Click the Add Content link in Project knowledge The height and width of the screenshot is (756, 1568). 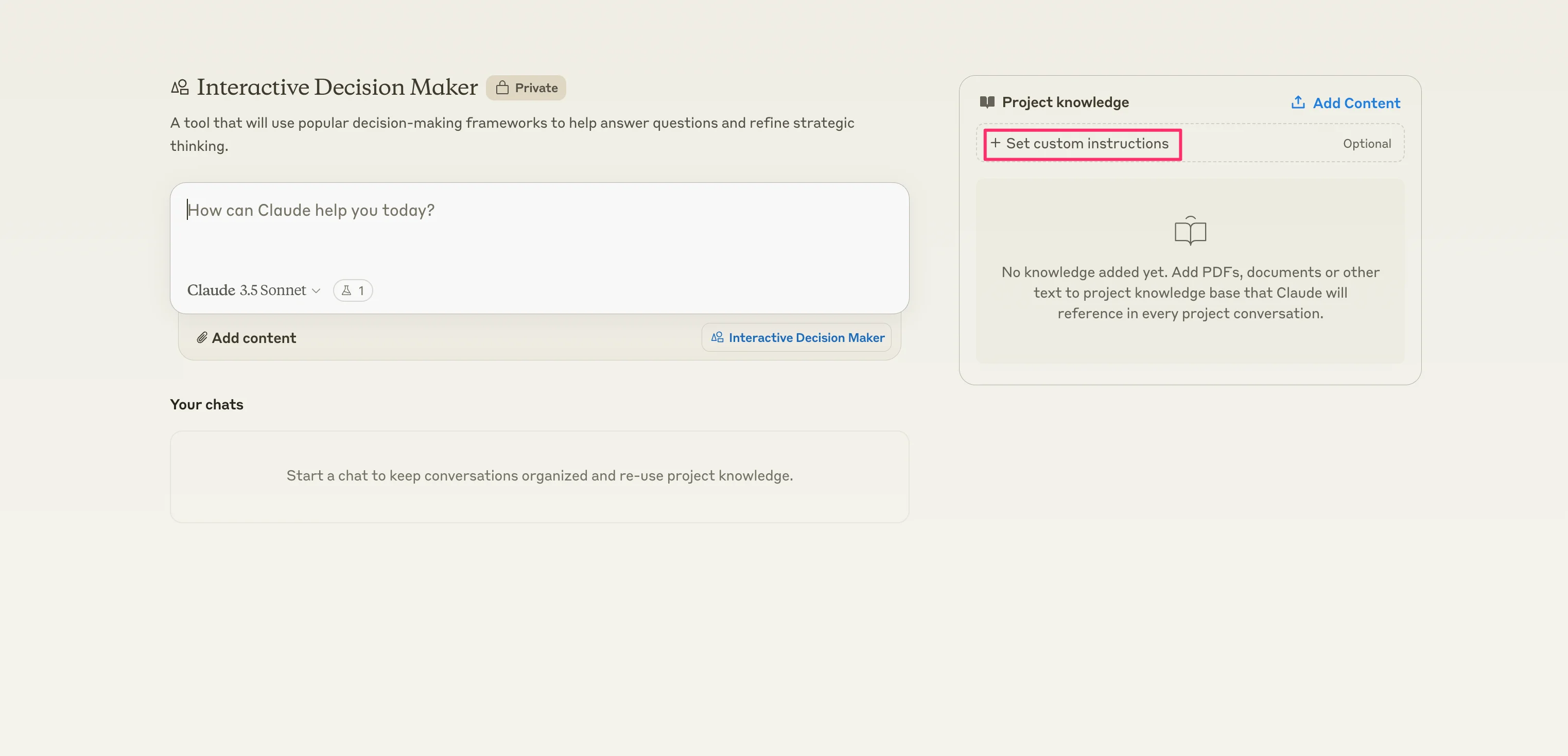pos(1356,103)
